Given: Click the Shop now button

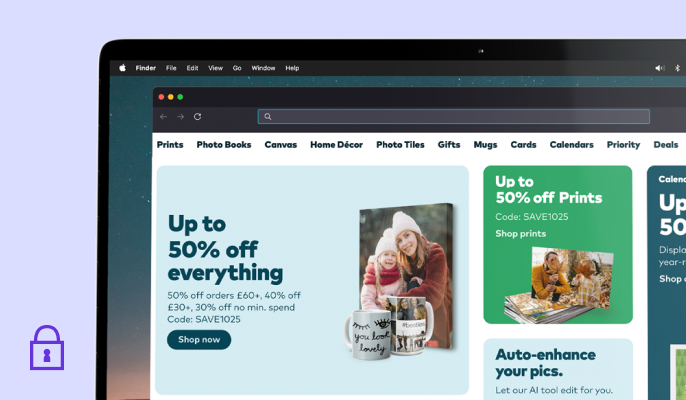Looking at the screenshot, I should click(199, 340).
